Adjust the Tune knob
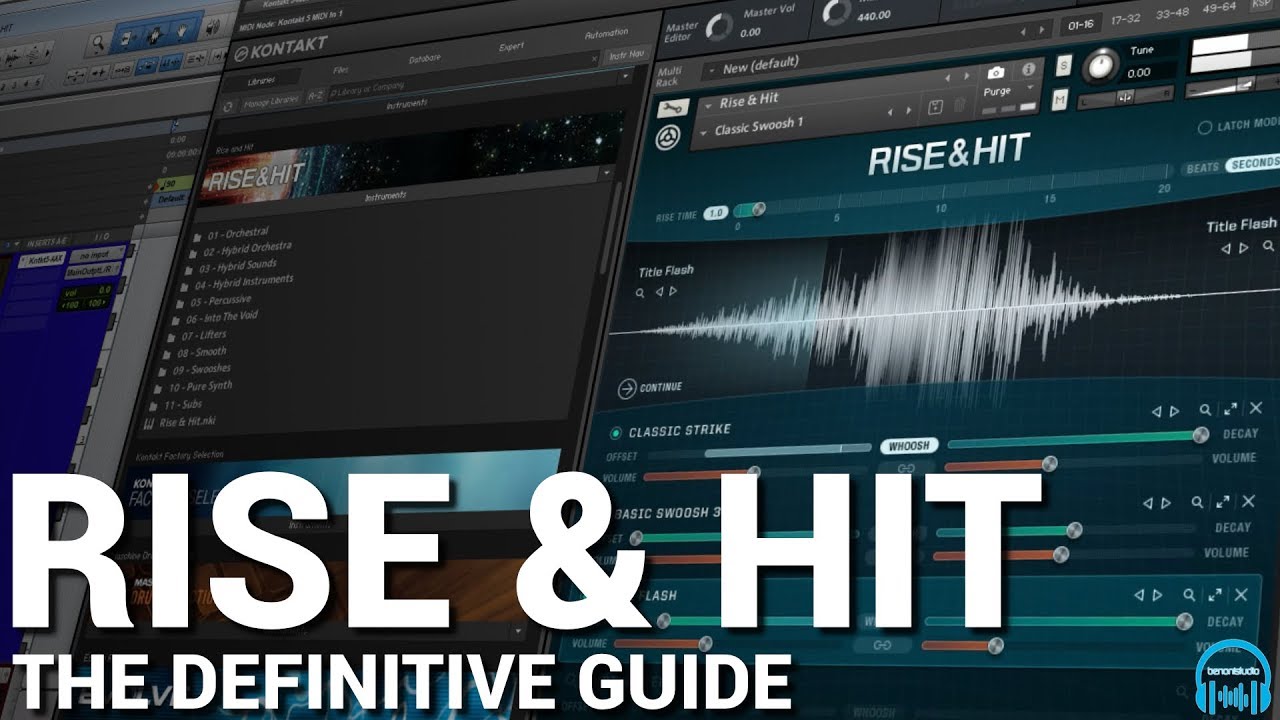Viewport: 1280px width, 720px height. point(1099,65)
